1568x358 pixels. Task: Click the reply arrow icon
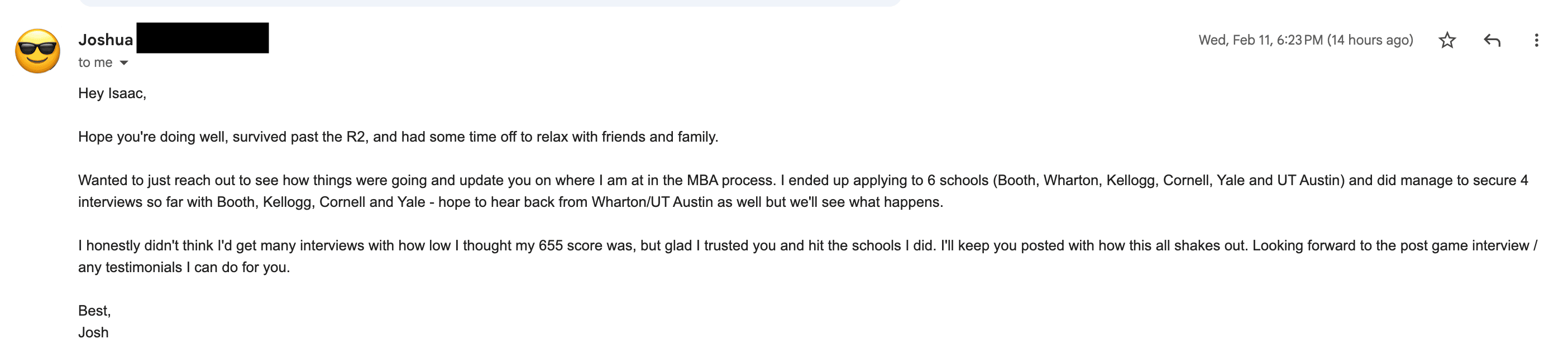tap(1492, 40)
